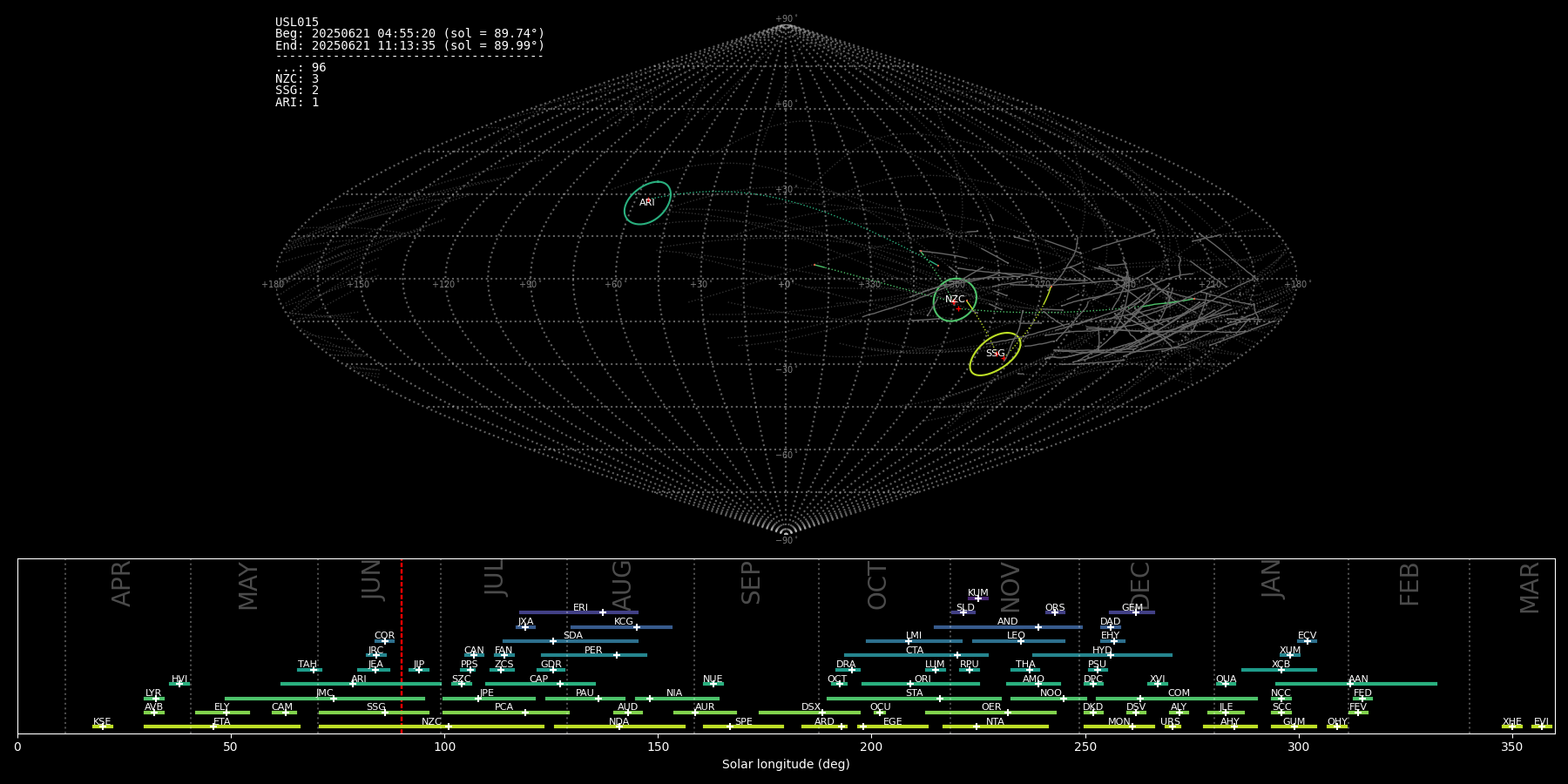Click the JUN month label in timeline

click(x=372, y=580)
